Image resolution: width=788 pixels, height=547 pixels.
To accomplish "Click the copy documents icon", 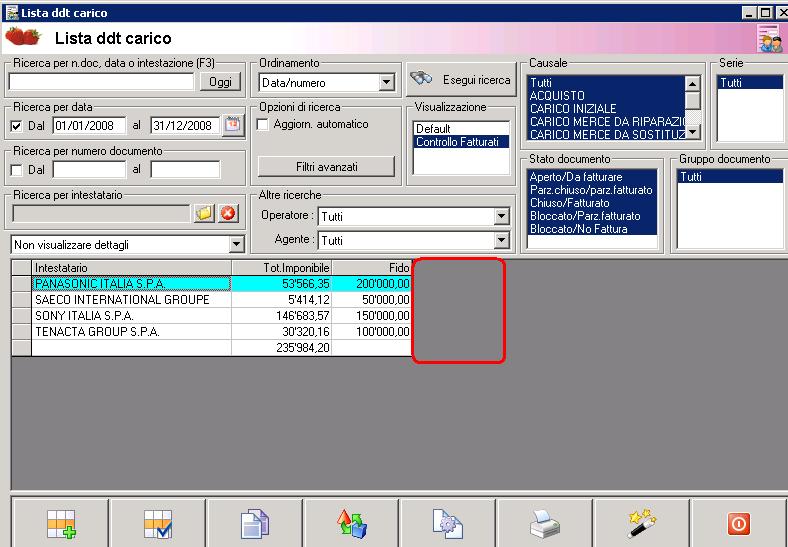I will (x=255, y=524).
